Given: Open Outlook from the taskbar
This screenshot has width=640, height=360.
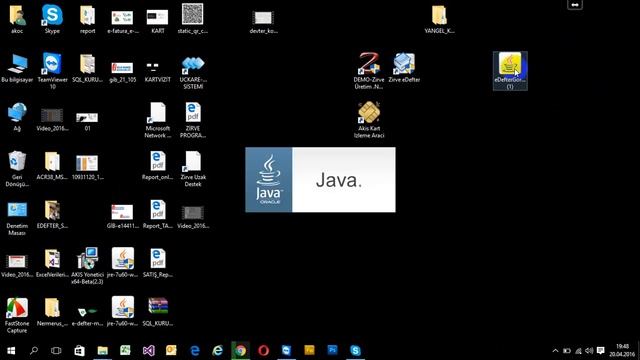Looking at the screenshot, I should pos(171,350).
